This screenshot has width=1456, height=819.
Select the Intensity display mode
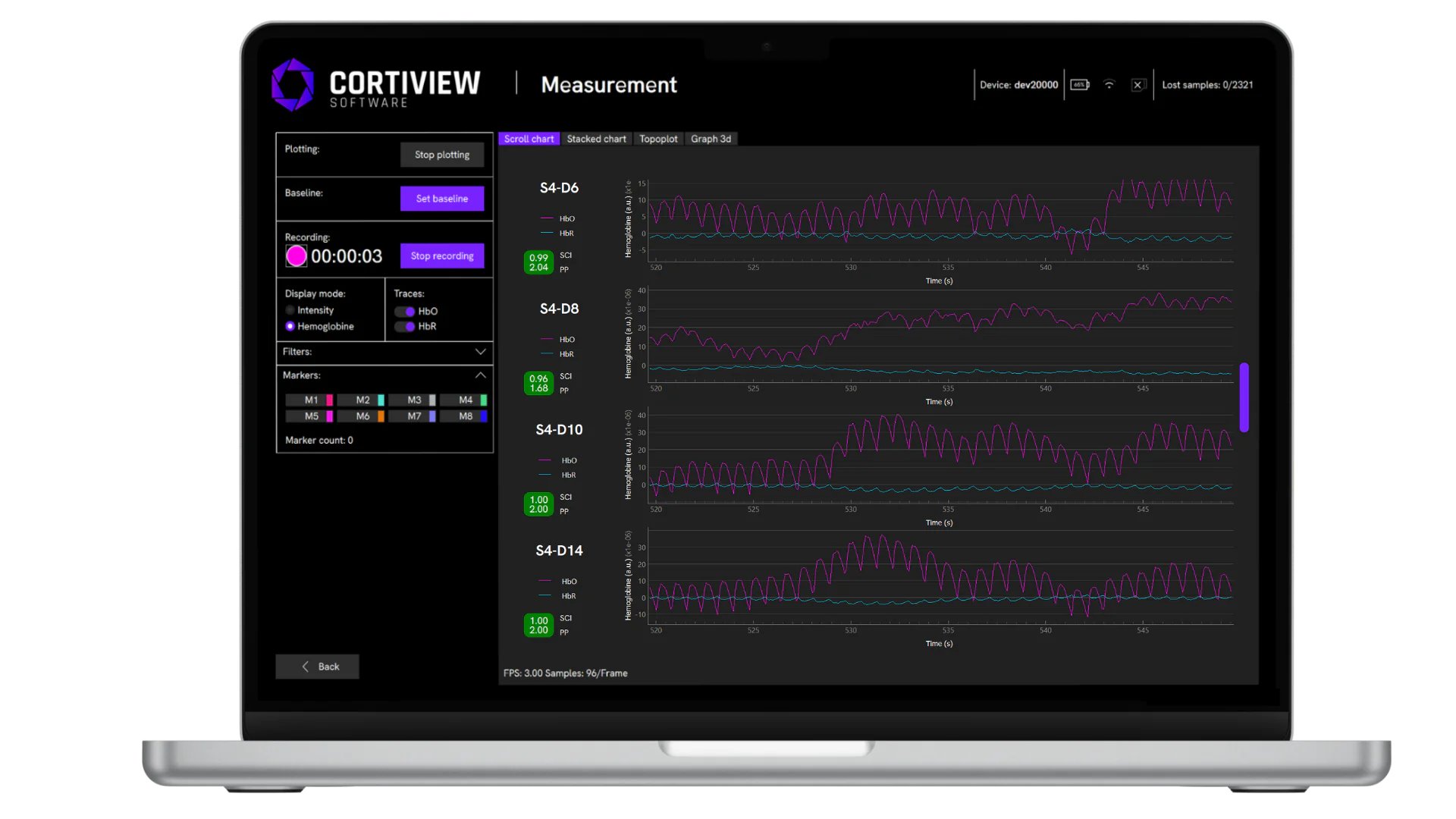[x=290, y=309]
